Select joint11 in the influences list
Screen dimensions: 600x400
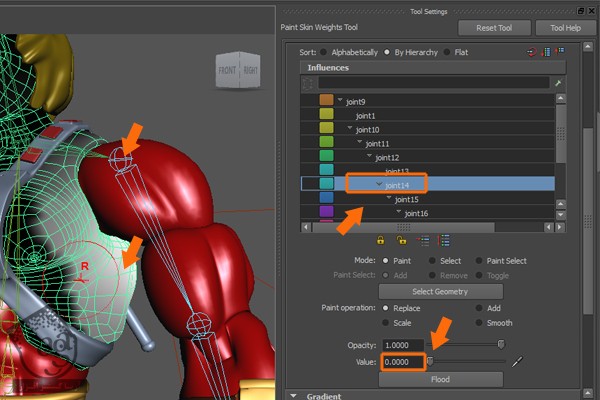point(377,144)
